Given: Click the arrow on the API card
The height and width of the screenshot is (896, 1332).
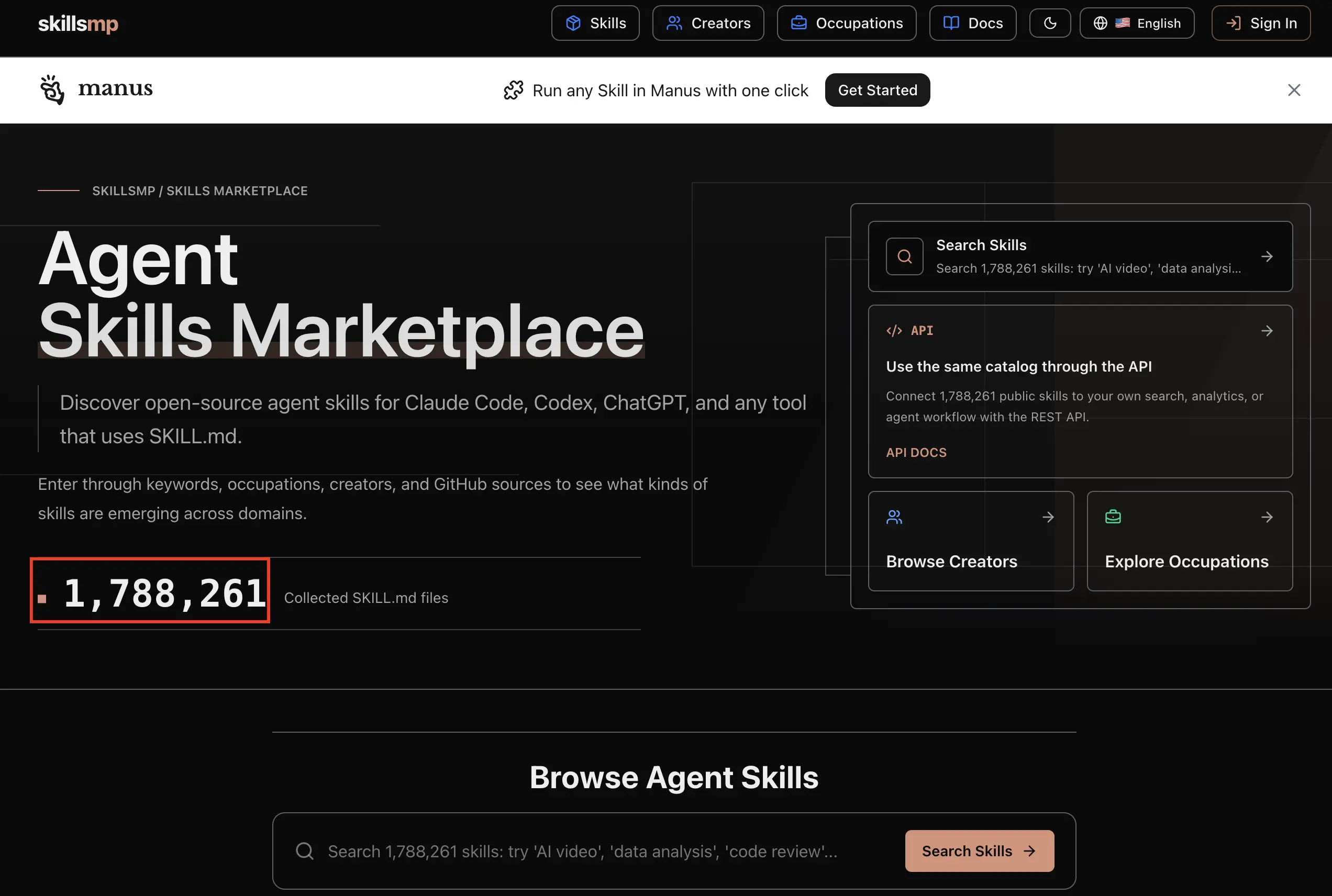Looking at the screenshot, I should (x=1267, y=331).
